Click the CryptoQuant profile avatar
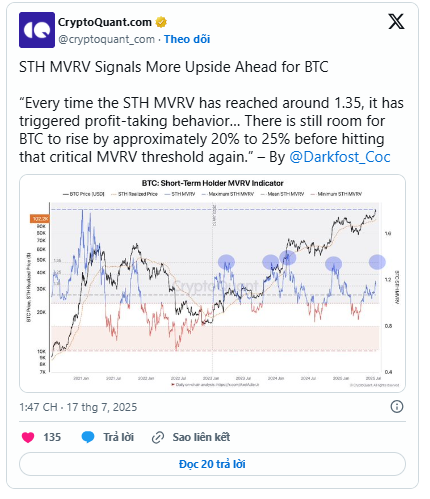This screenshot has width=430, height=499. pyautogui.click(x=37, y=30)
